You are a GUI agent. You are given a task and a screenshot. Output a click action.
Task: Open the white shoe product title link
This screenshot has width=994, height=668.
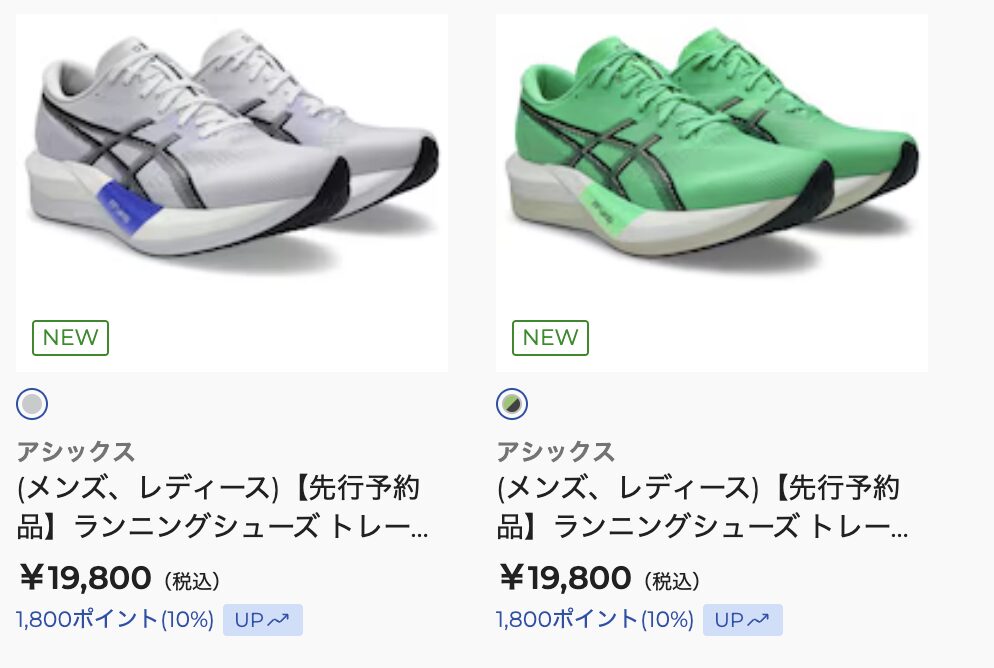pyautogui.click(x=222, y=507)
